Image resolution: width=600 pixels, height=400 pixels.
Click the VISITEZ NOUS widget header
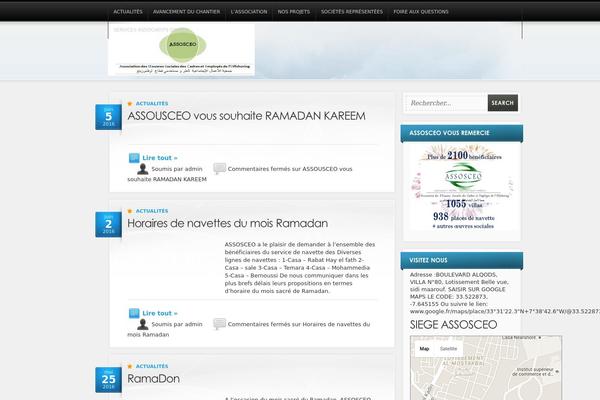point(462,260)
